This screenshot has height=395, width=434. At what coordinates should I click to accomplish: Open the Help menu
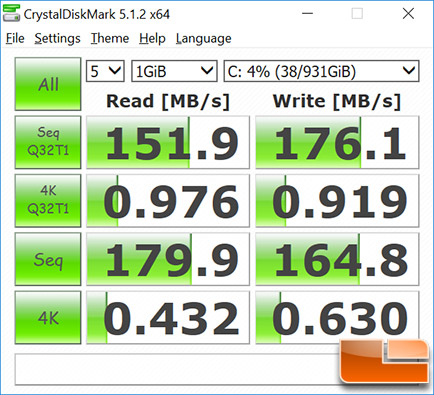pos(152,38)
